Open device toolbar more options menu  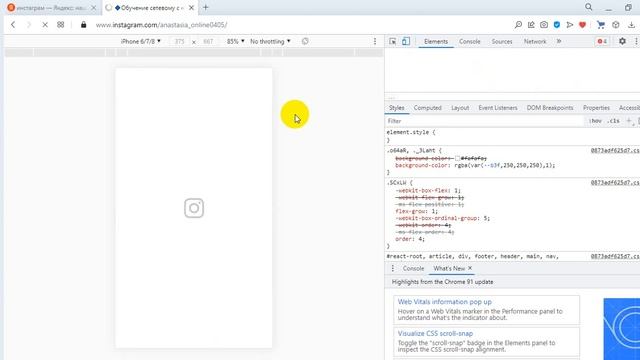coord(375,41)
